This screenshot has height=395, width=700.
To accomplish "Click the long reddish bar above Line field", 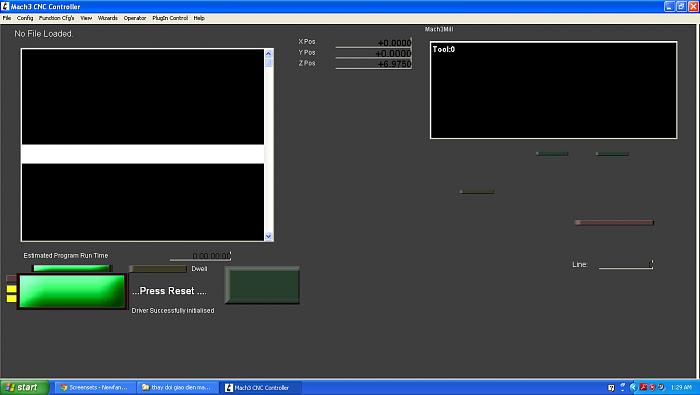I will click(614, 222).
